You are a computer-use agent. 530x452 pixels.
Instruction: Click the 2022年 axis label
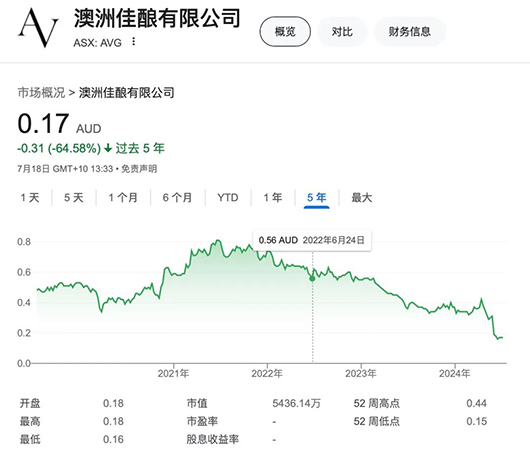pyautogui.click(x=267, y=373)
